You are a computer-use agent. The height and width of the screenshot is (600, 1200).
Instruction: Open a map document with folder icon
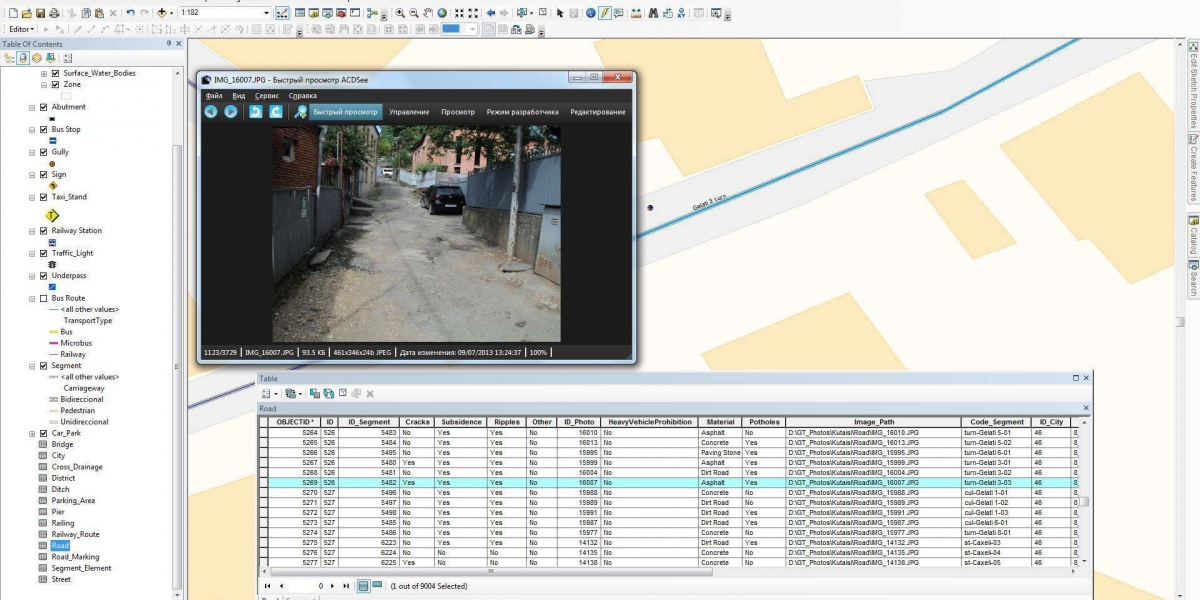point(26,13)
